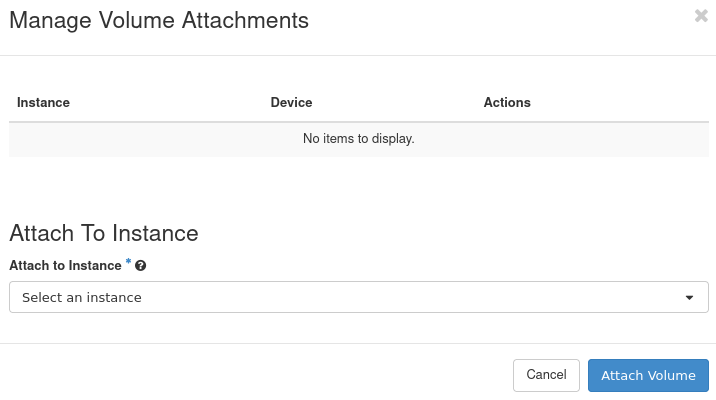
Task: Click the Actions column header
Action: pyautogui.click(x=507, y=103)
